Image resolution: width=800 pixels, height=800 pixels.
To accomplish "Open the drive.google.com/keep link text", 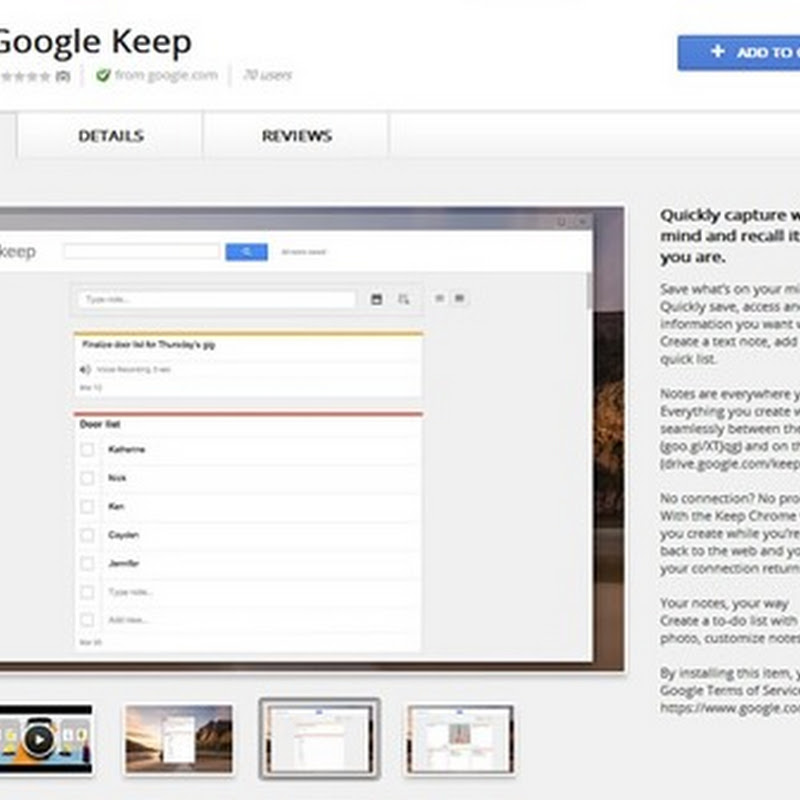I will click(730, 464).
